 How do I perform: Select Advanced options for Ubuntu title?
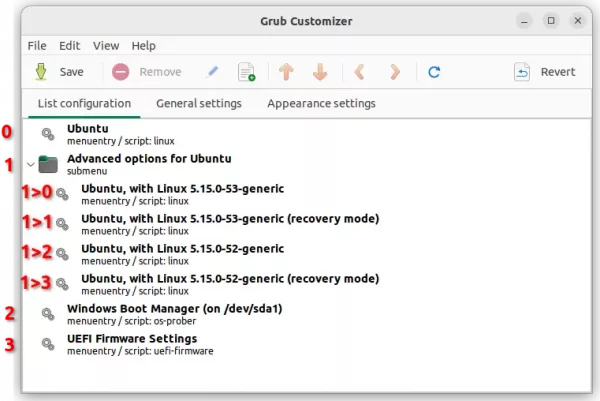pyautogui.click(x=149, y=158)
